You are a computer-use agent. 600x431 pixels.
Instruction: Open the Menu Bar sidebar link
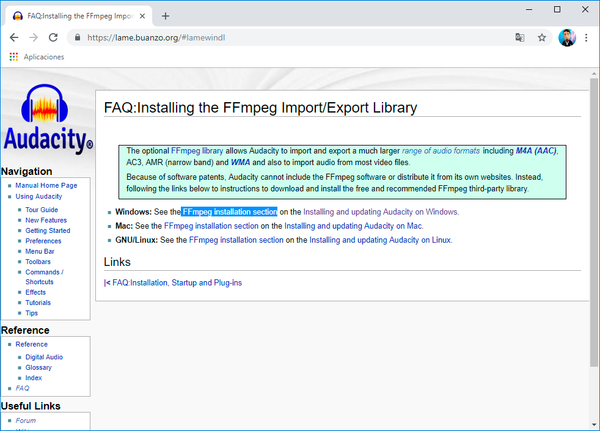[40, 251]
